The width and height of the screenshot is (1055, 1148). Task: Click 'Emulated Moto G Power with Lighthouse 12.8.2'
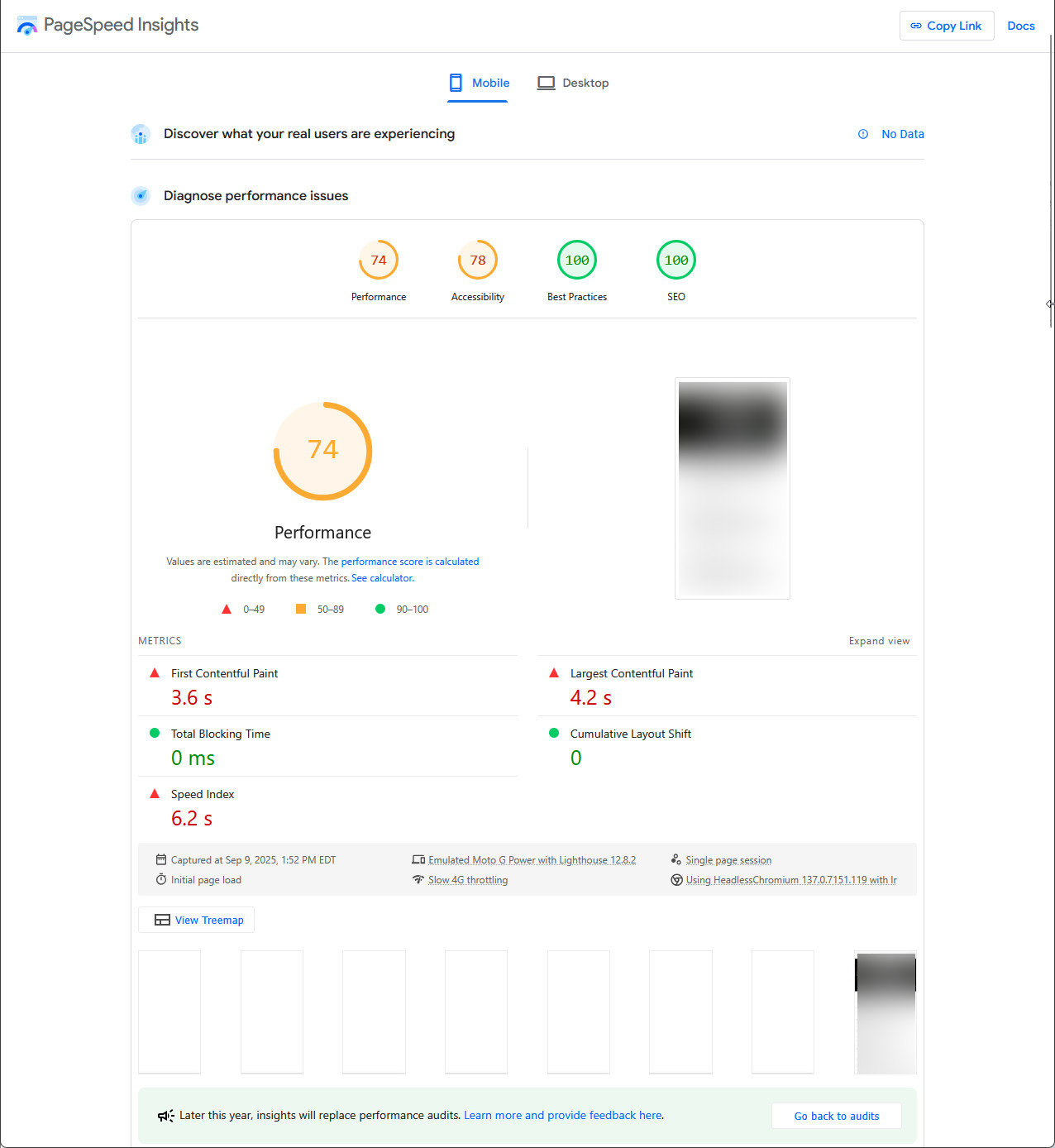click(x=532, y=860)
